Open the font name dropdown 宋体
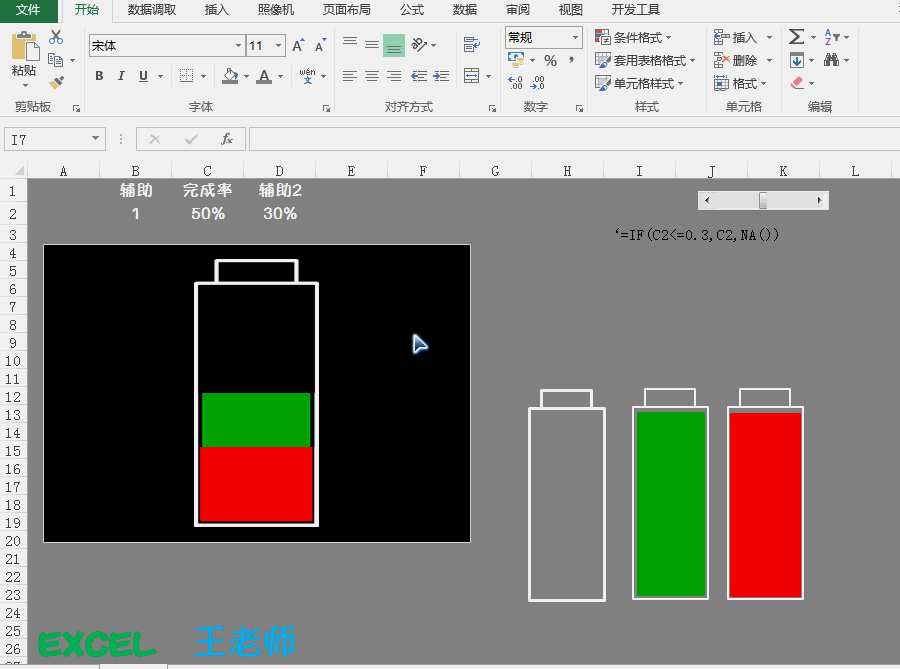The image size is (900, 669). tap(238, 45)
